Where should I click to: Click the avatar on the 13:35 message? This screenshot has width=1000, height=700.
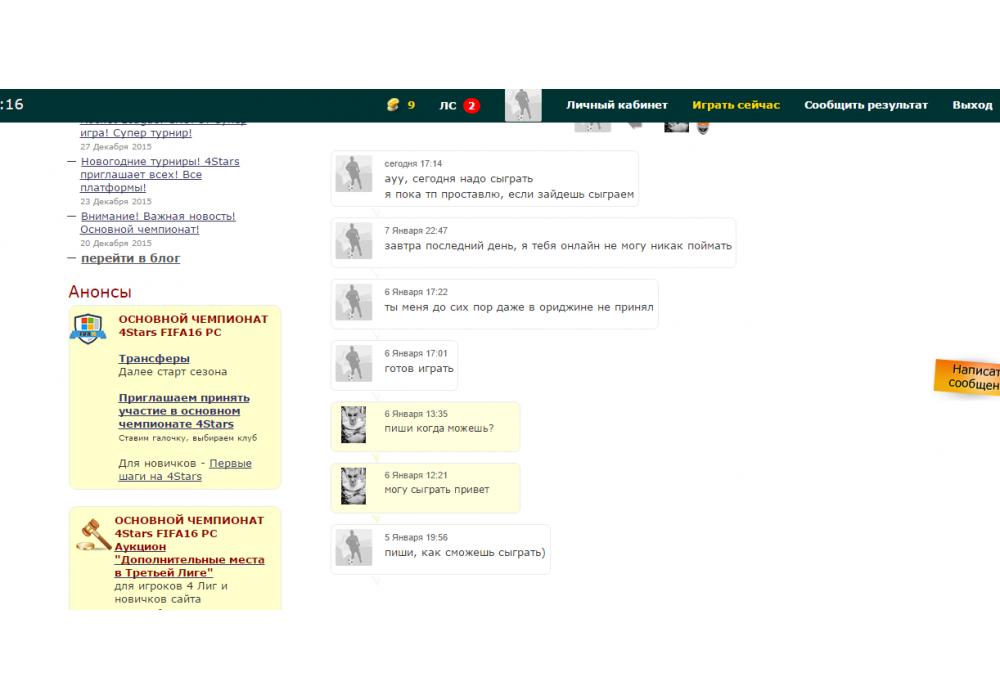coord(353,424)
